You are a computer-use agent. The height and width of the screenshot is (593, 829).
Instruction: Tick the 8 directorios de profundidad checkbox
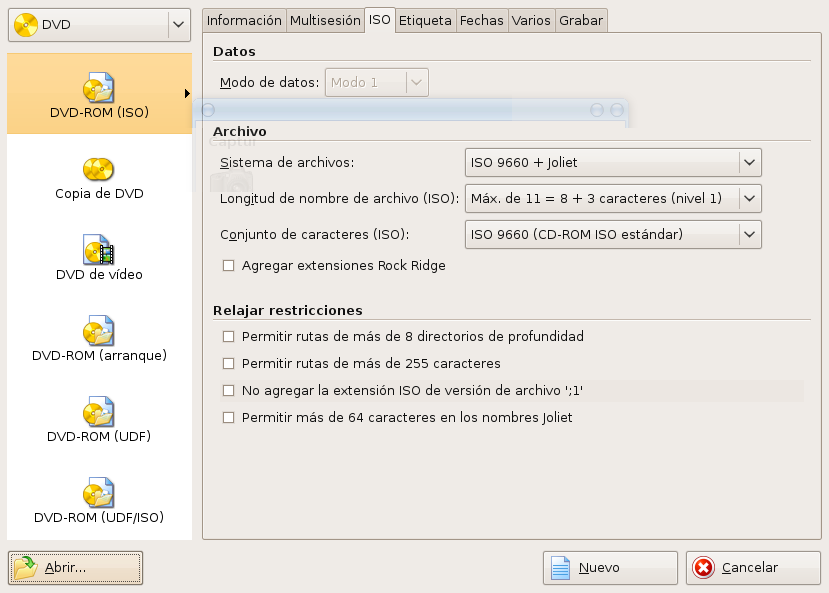click(229, 337)
